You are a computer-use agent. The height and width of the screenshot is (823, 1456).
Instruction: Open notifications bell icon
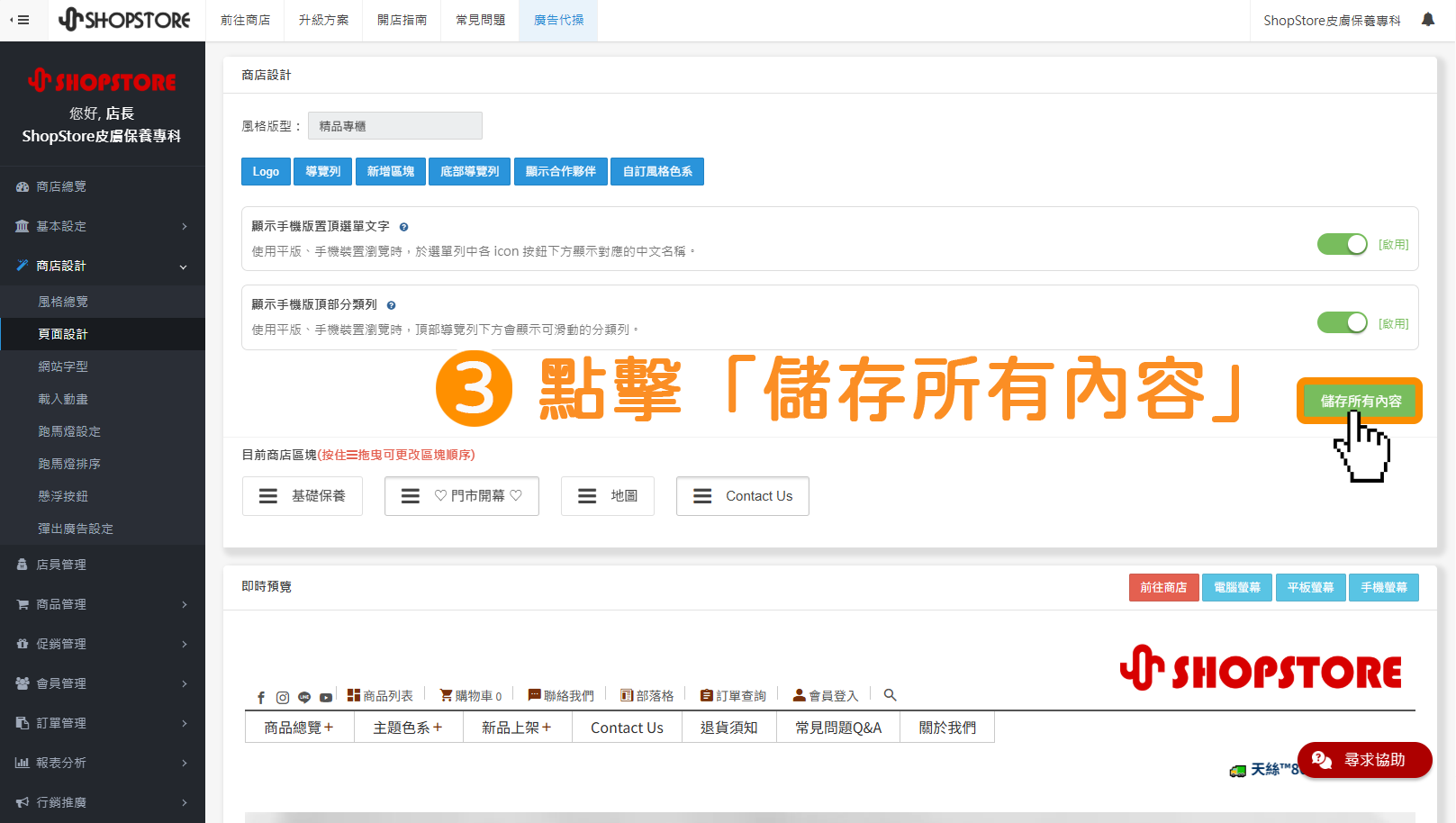(1428, 20)
